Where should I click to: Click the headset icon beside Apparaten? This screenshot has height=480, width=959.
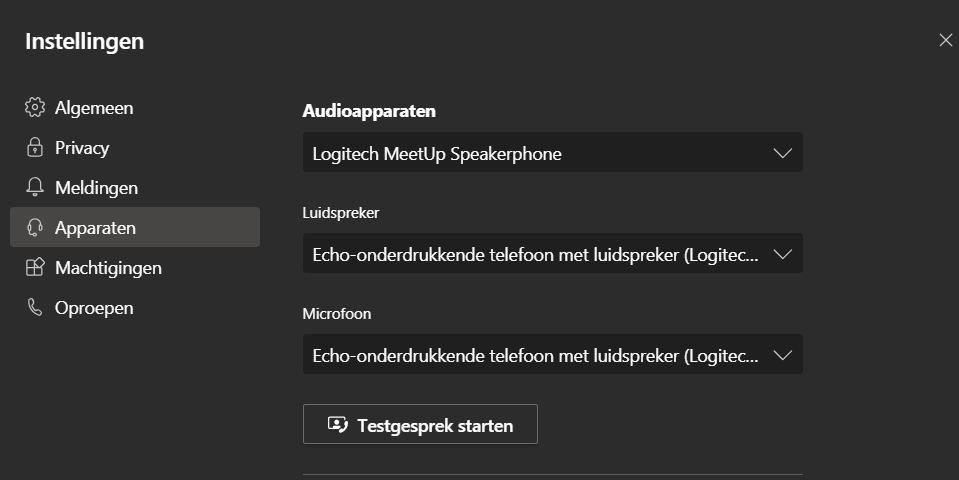point(35,228)
